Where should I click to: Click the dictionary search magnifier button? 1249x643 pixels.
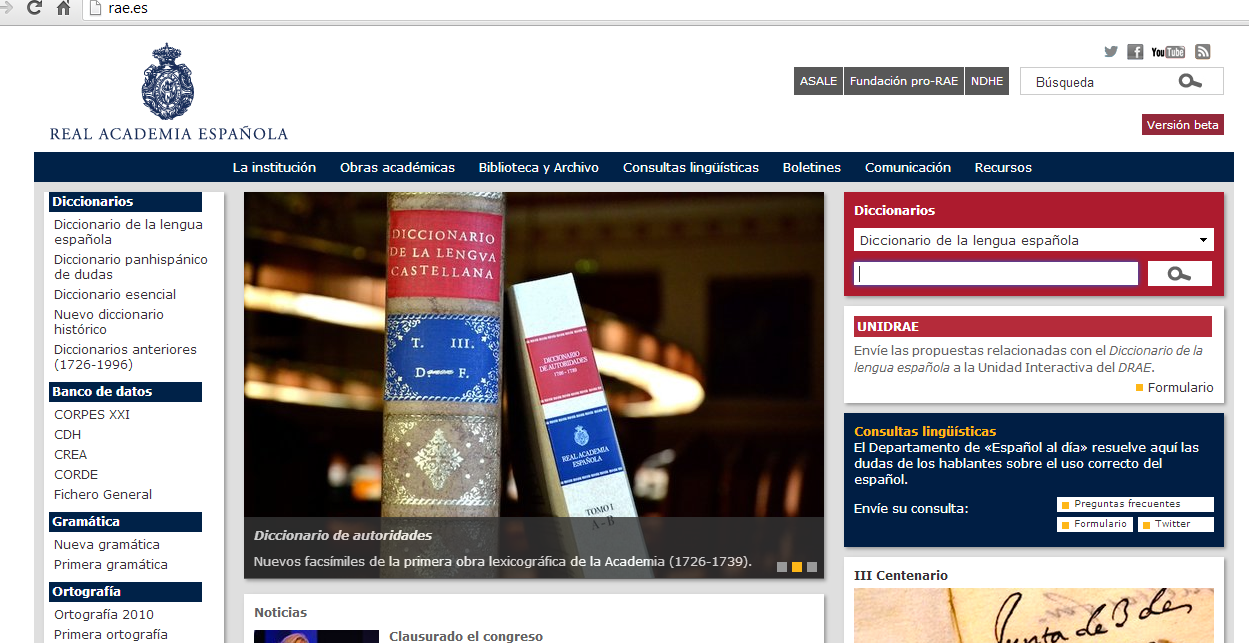(x=1180, y=274)
